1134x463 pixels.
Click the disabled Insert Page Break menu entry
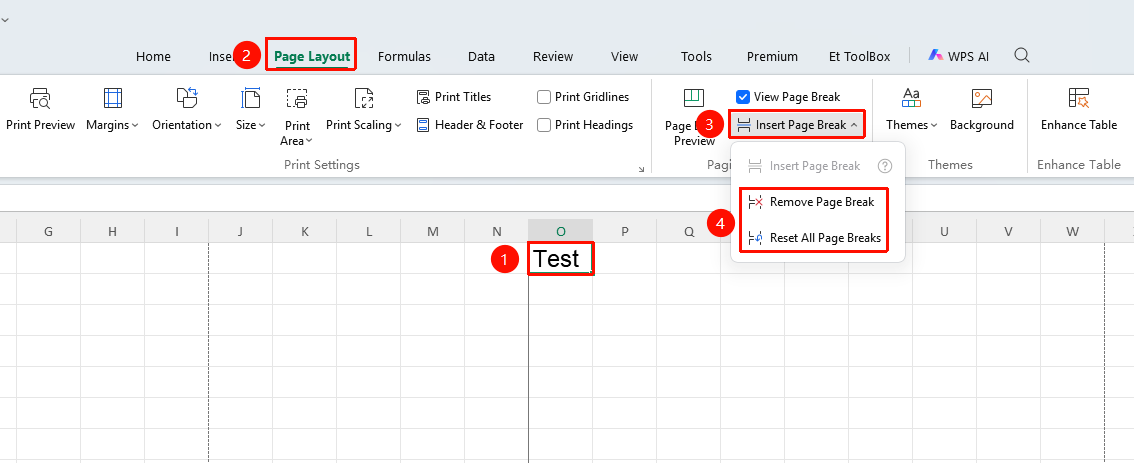click(x=803, y=166)
